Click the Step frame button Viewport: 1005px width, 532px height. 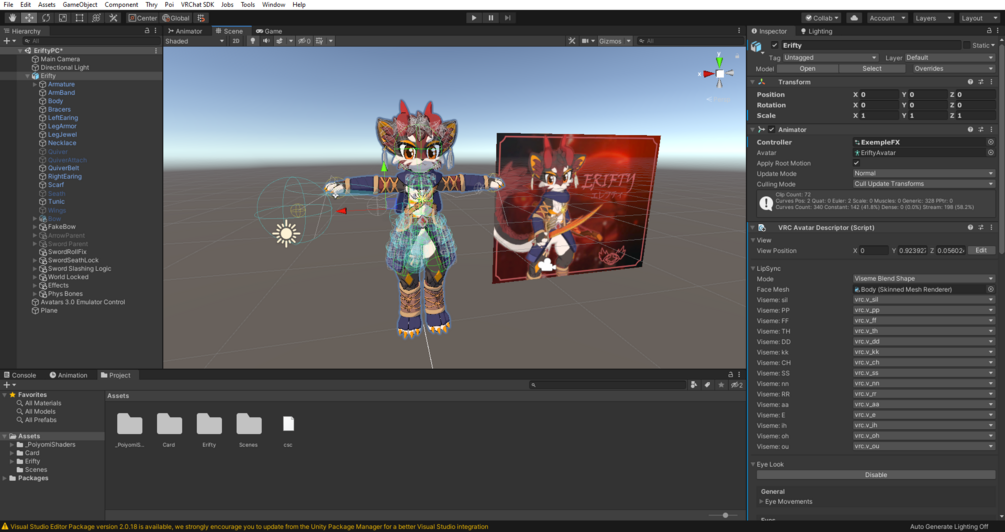(x=508, y=18)
